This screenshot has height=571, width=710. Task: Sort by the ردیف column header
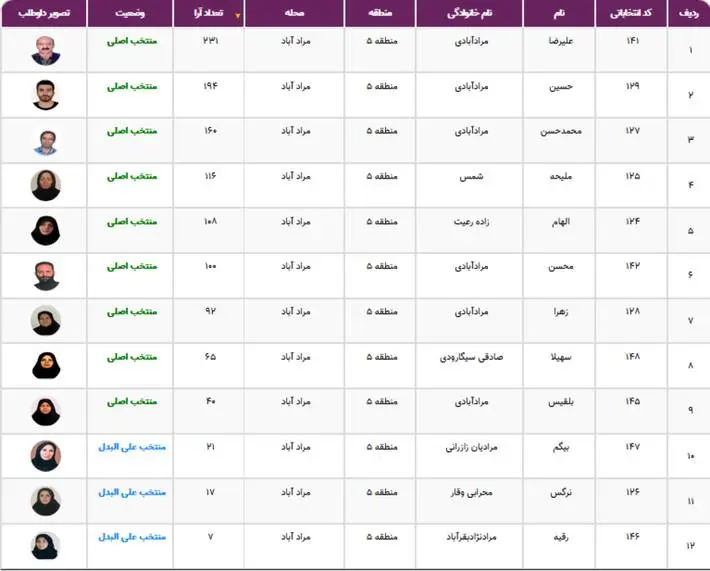[689, 13]
